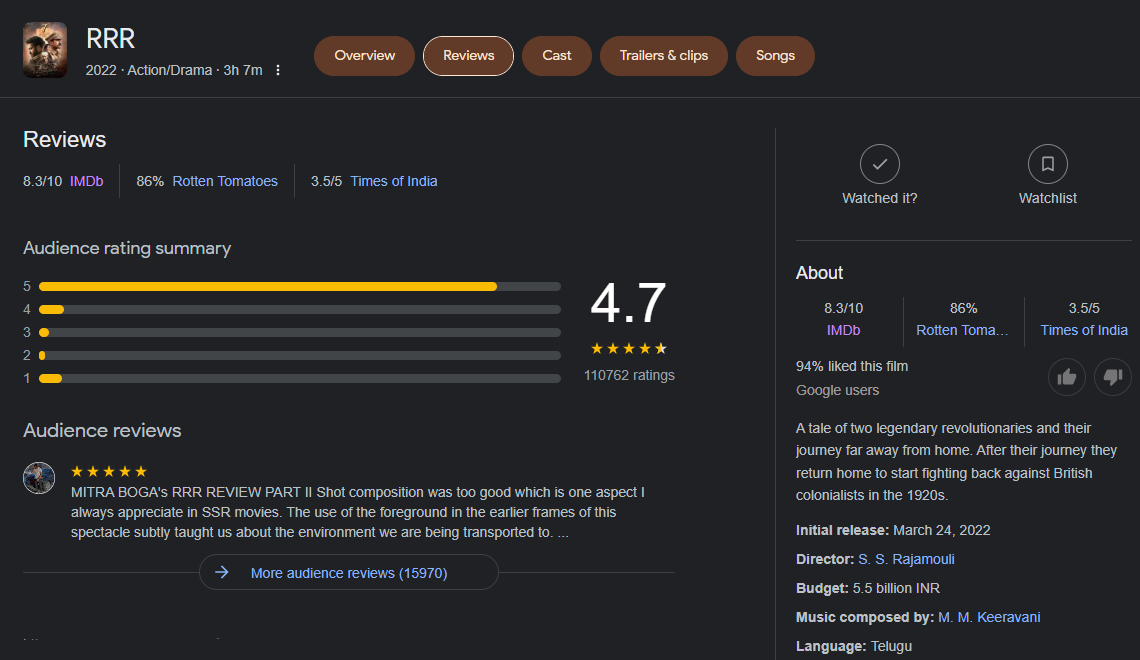Open the RRR movie poster thumbnail

tap(45, 49)
